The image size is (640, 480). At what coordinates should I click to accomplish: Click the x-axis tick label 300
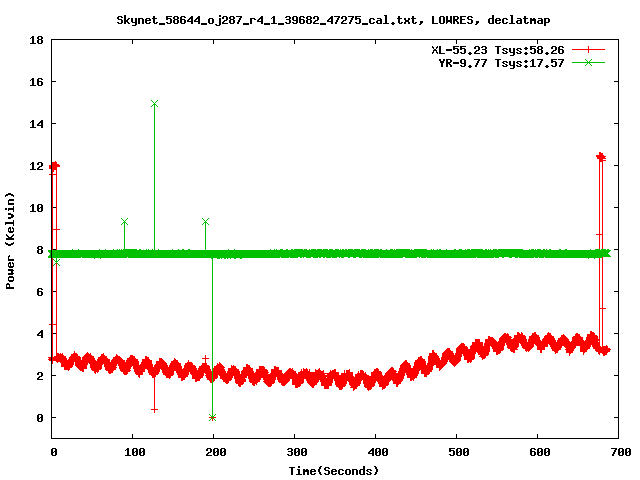[297, 452]
